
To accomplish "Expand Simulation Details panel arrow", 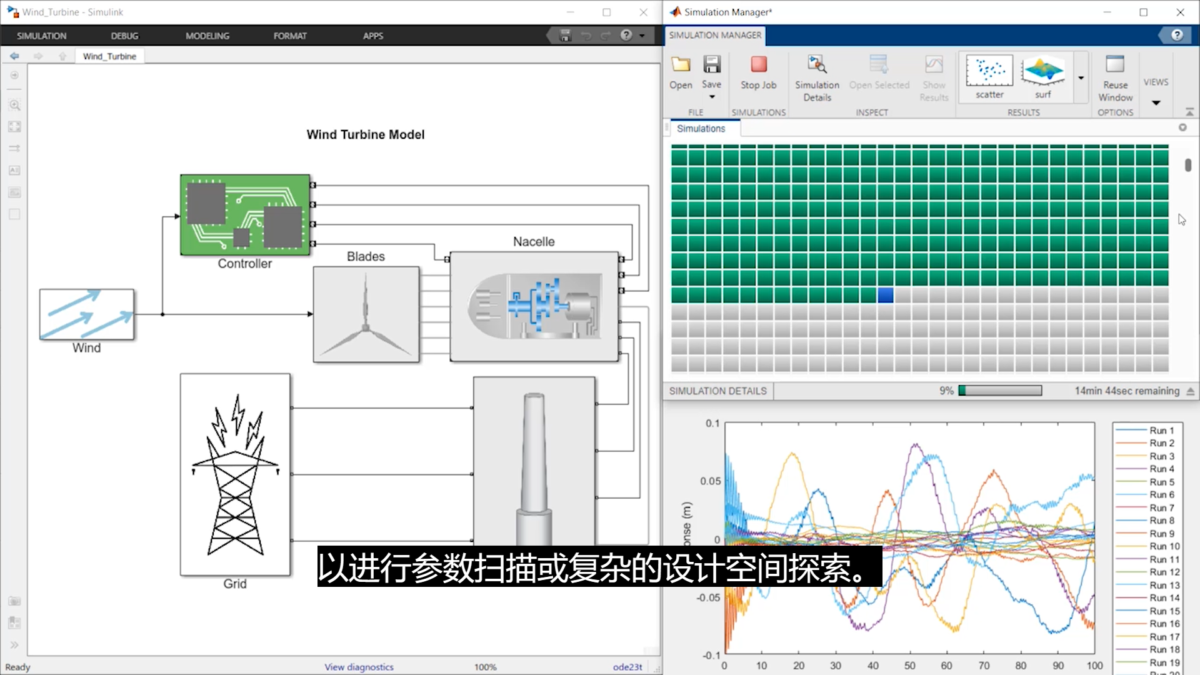I will [1190, 391].
